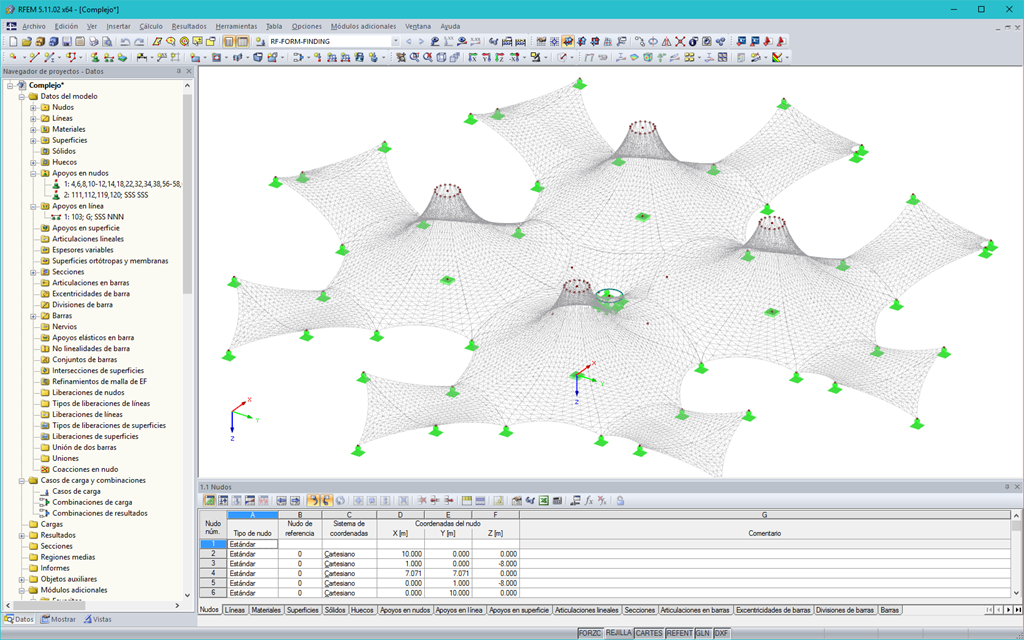Toggle the highlighted synchronize selection button in table toolbar

click(313, 500)
